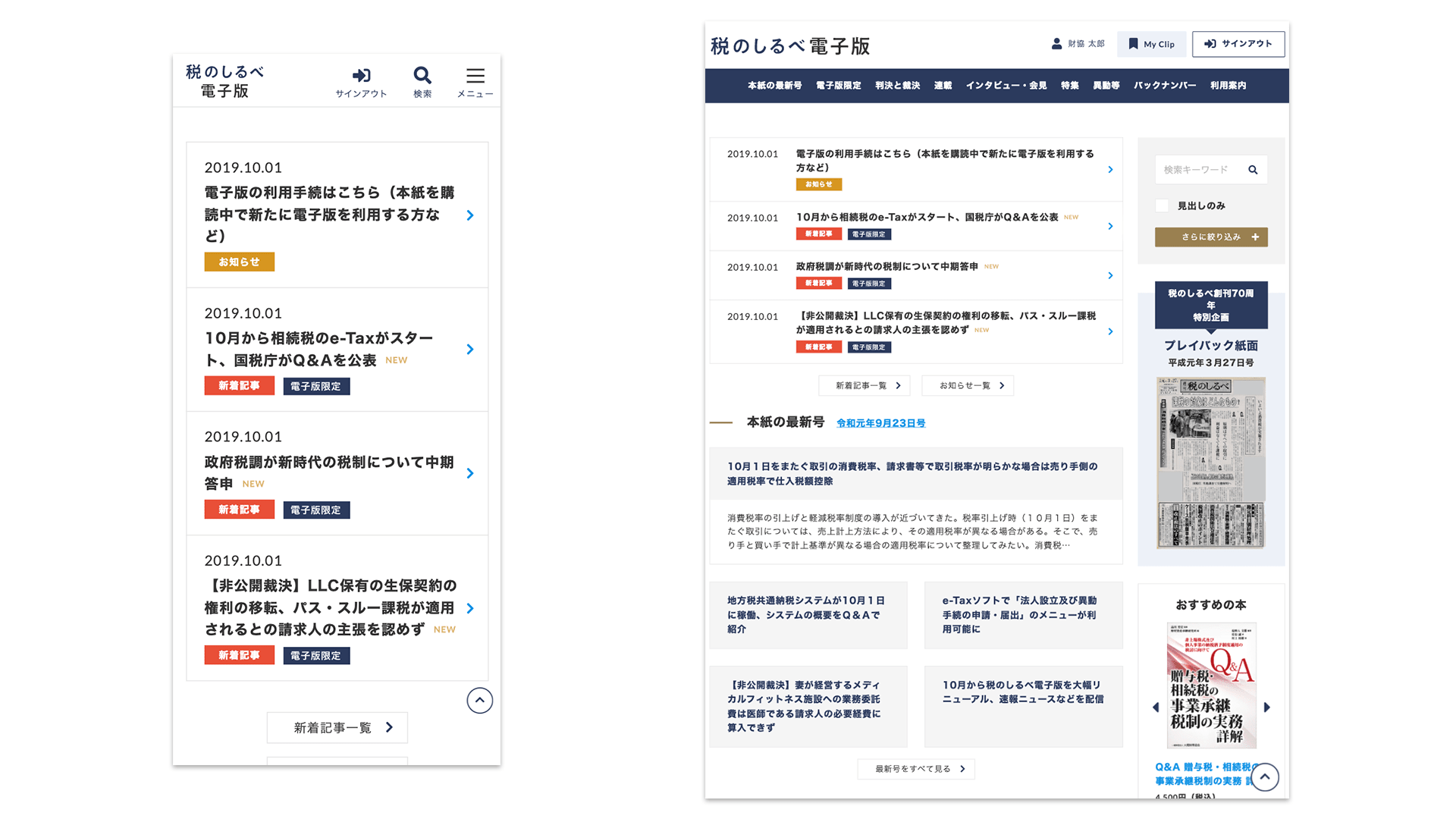This screenshot has height=819, width=1456.
Task: Open mobile 10月から相続税 article chevron
Action: 470,350
